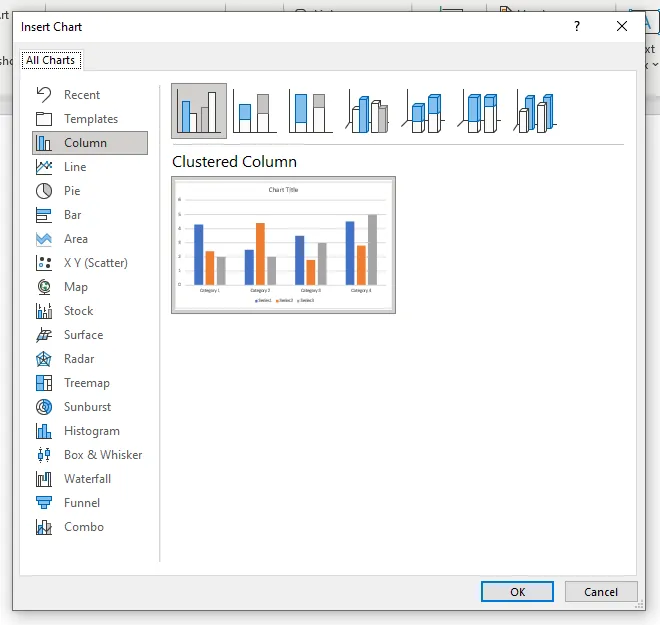Select the Waterfall chart category
This screenshot has height=625, width=660.
(87, 479)
